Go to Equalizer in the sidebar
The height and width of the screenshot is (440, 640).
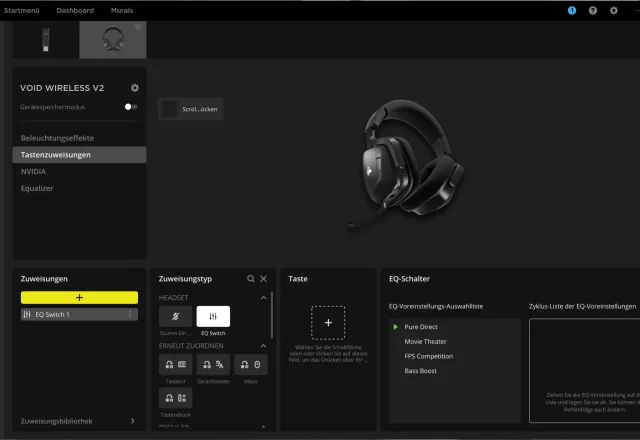pyautogui.click(x=37, y=188)
